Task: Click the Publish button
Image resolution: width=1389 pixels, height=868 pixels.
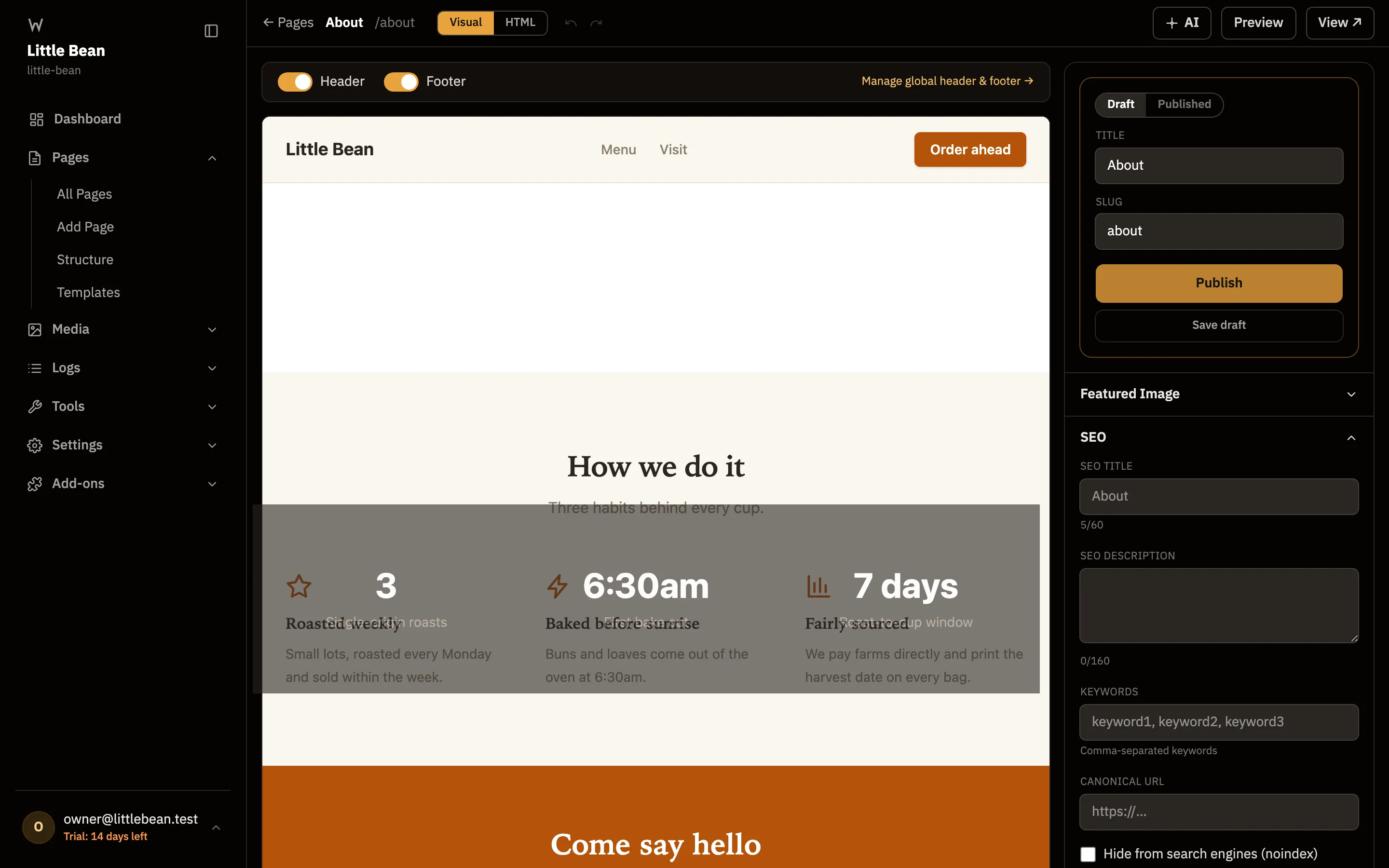Action: [x=1219, y=284]
